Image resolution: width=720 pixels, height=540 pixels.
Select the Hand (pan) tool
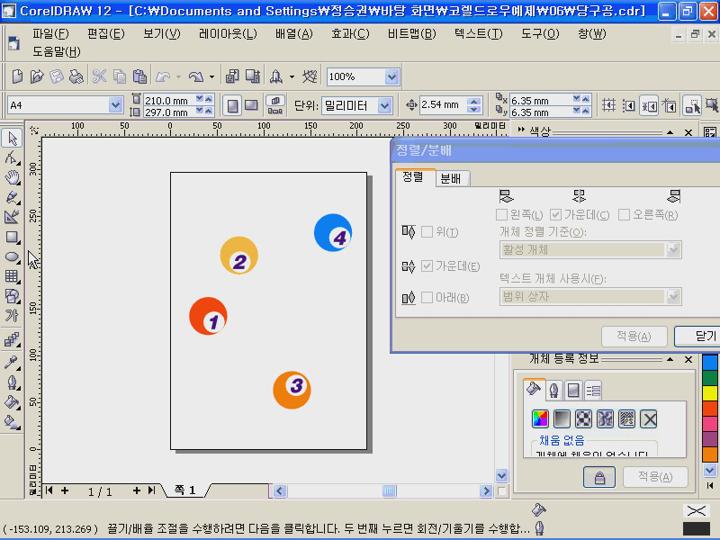click(x=12, y=177)
